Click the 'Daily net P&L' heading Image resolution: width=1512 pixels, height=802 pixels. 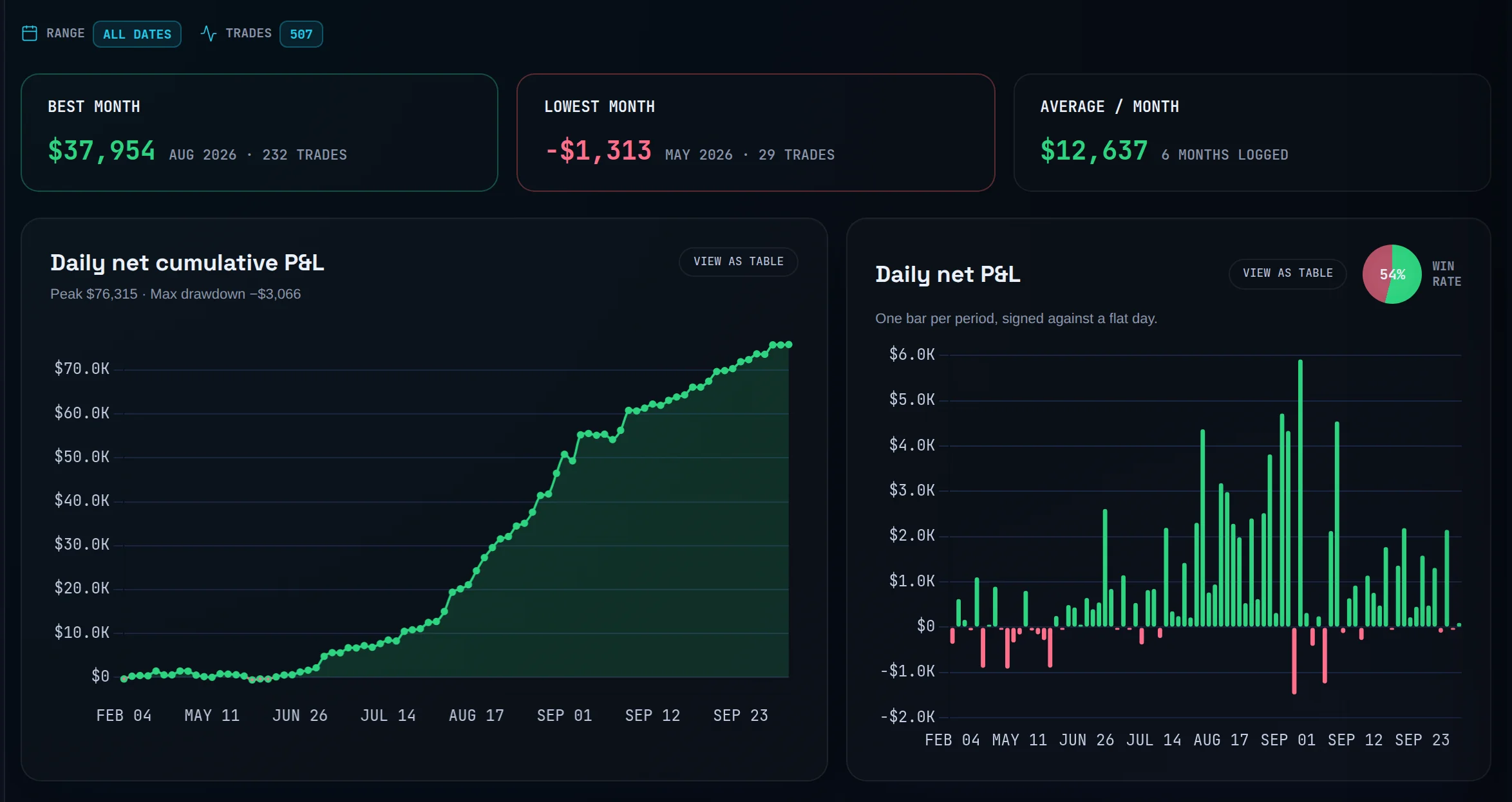pos(947,274)
